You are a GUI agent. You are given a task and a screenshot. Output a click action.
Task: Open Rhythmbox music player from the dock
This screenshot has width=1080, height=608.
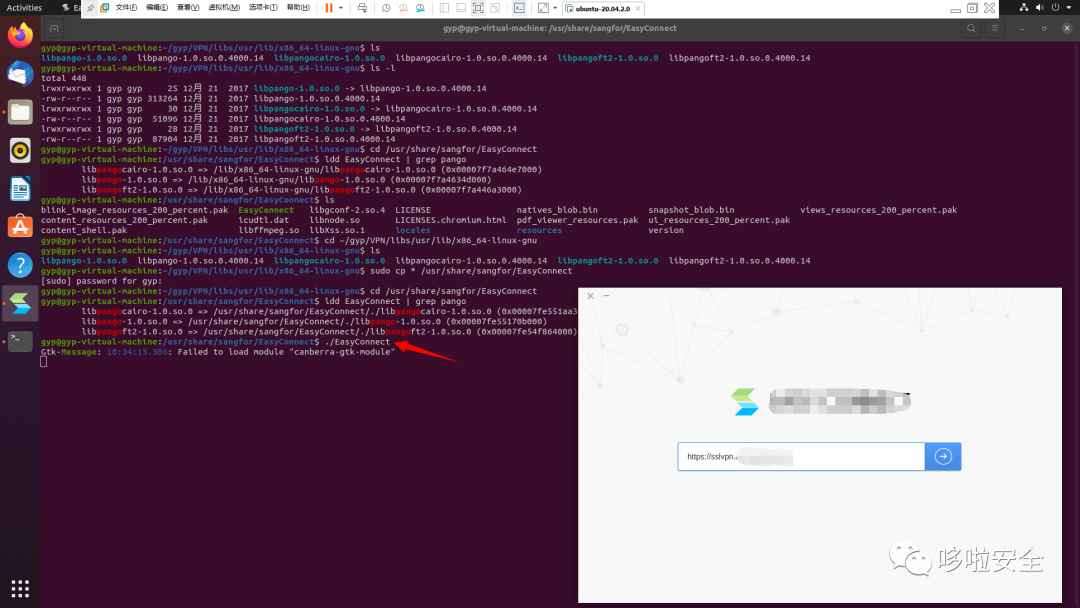(20, 150)
